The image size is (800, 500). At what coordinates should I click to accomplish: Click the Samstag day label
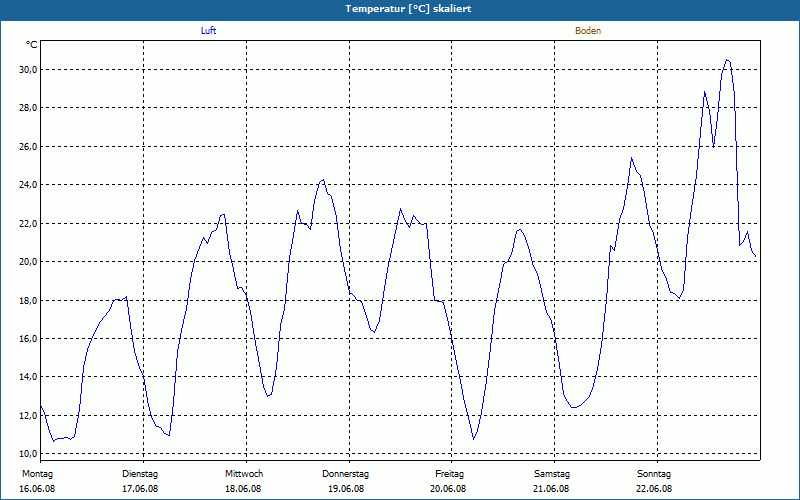[x=552, y=474]
